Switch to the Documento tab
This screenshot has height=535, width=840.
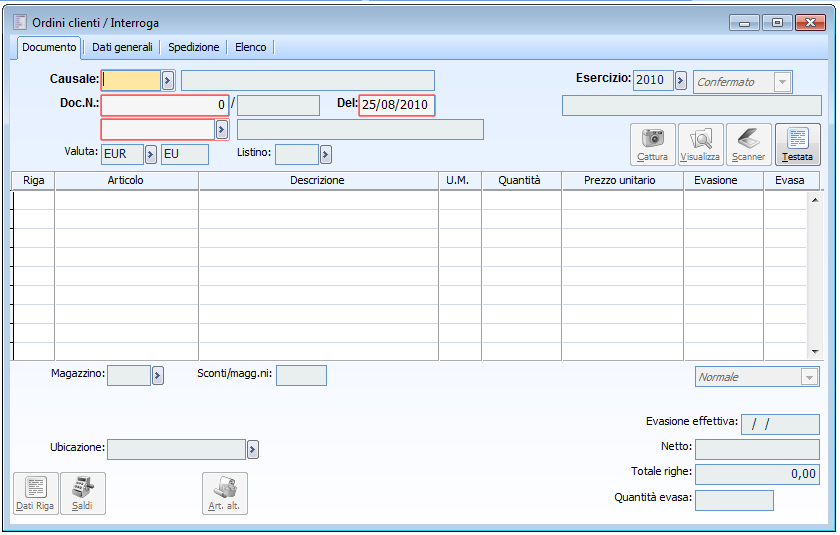[x=49, y=47]
